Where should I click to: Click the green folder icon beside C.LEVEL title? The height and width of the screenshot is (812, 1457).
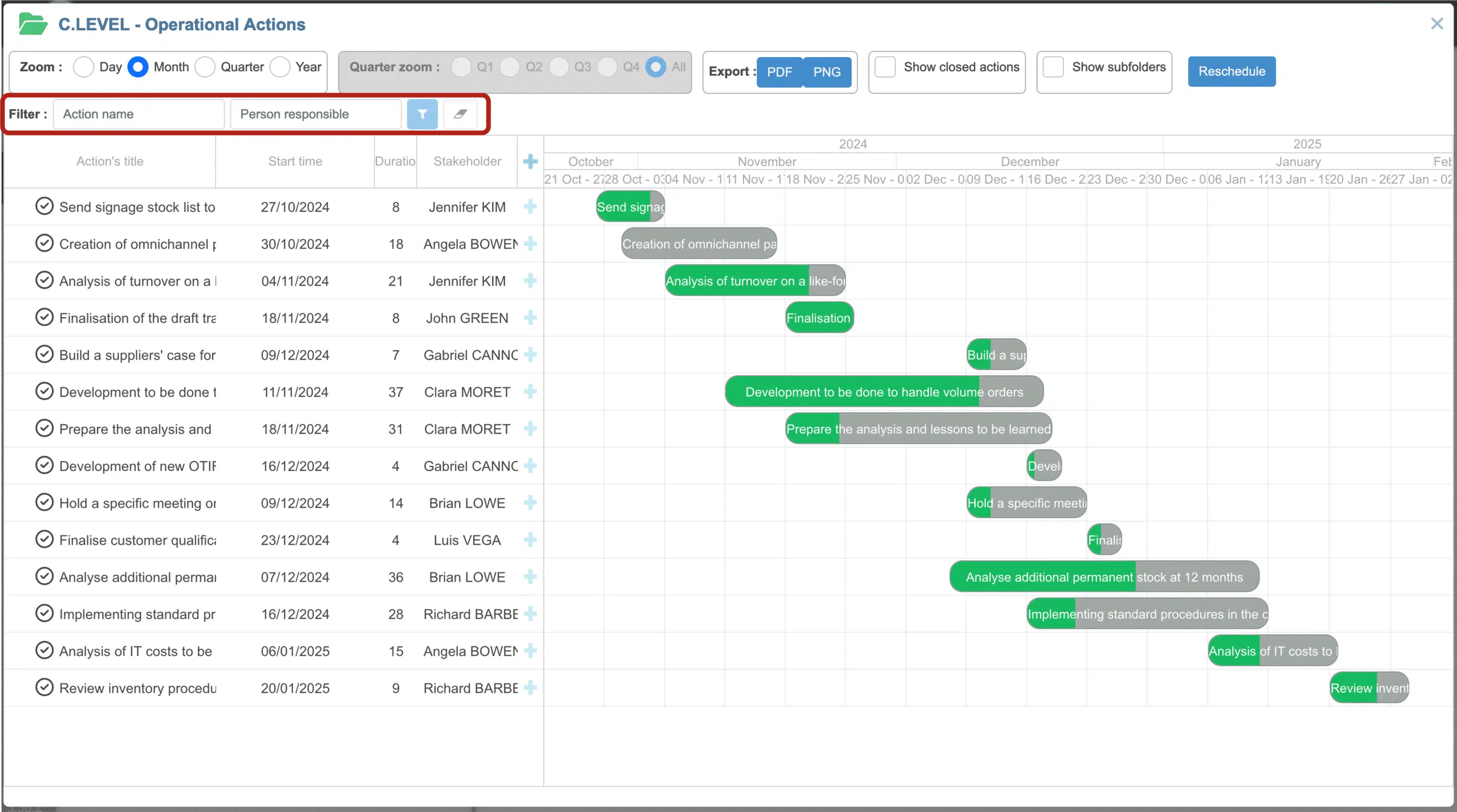[x=33, y=24]
